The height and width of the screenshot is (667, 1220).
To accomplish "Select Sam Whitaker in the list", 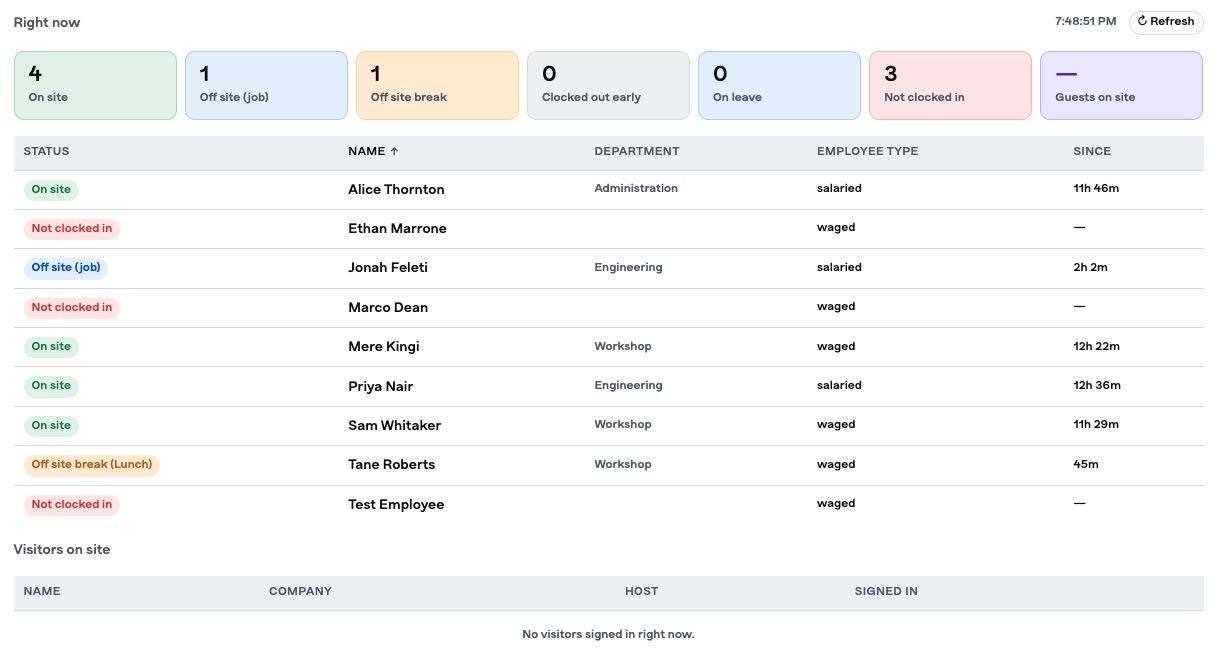I will click(x=394, y=426).
